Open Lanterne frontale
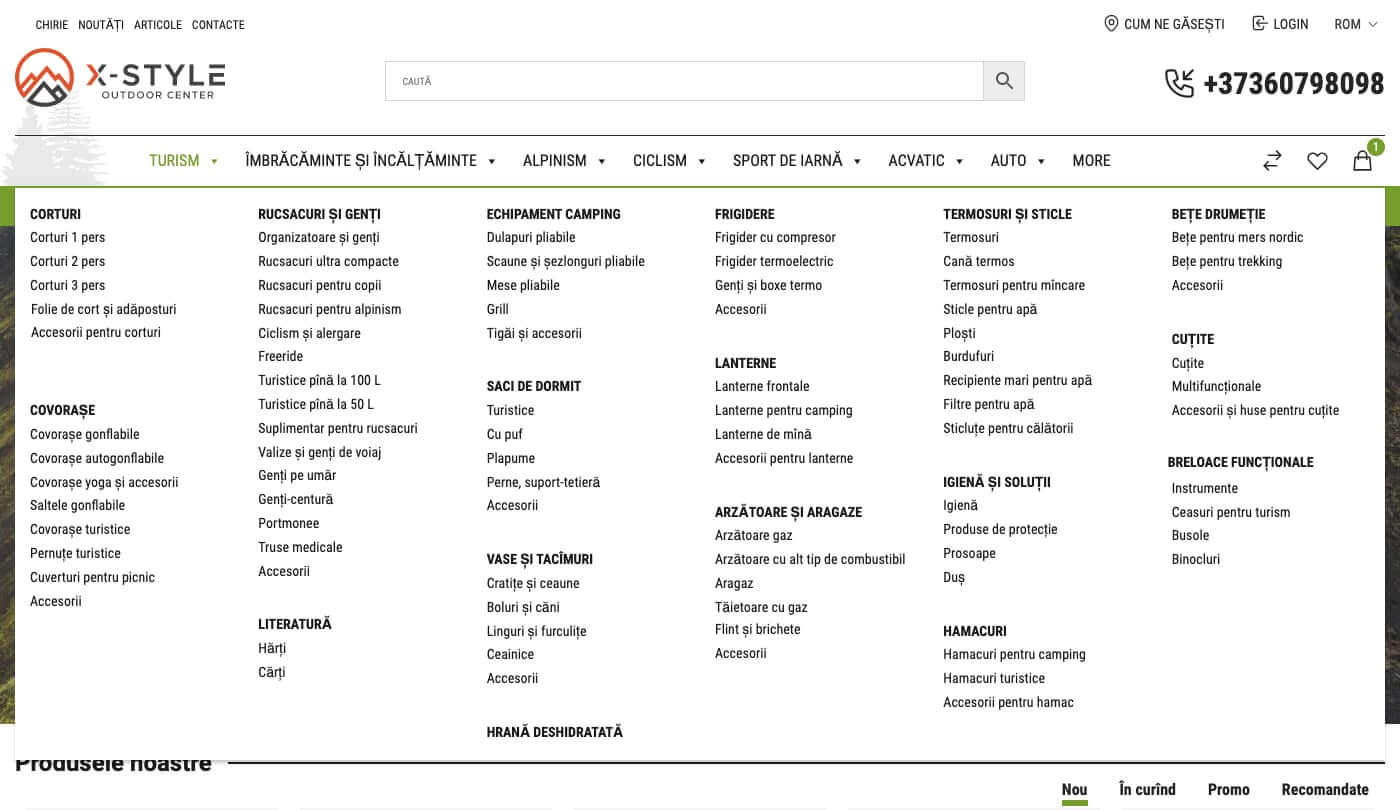Viewport: 1400px width, 810px height. pos(762,386)
